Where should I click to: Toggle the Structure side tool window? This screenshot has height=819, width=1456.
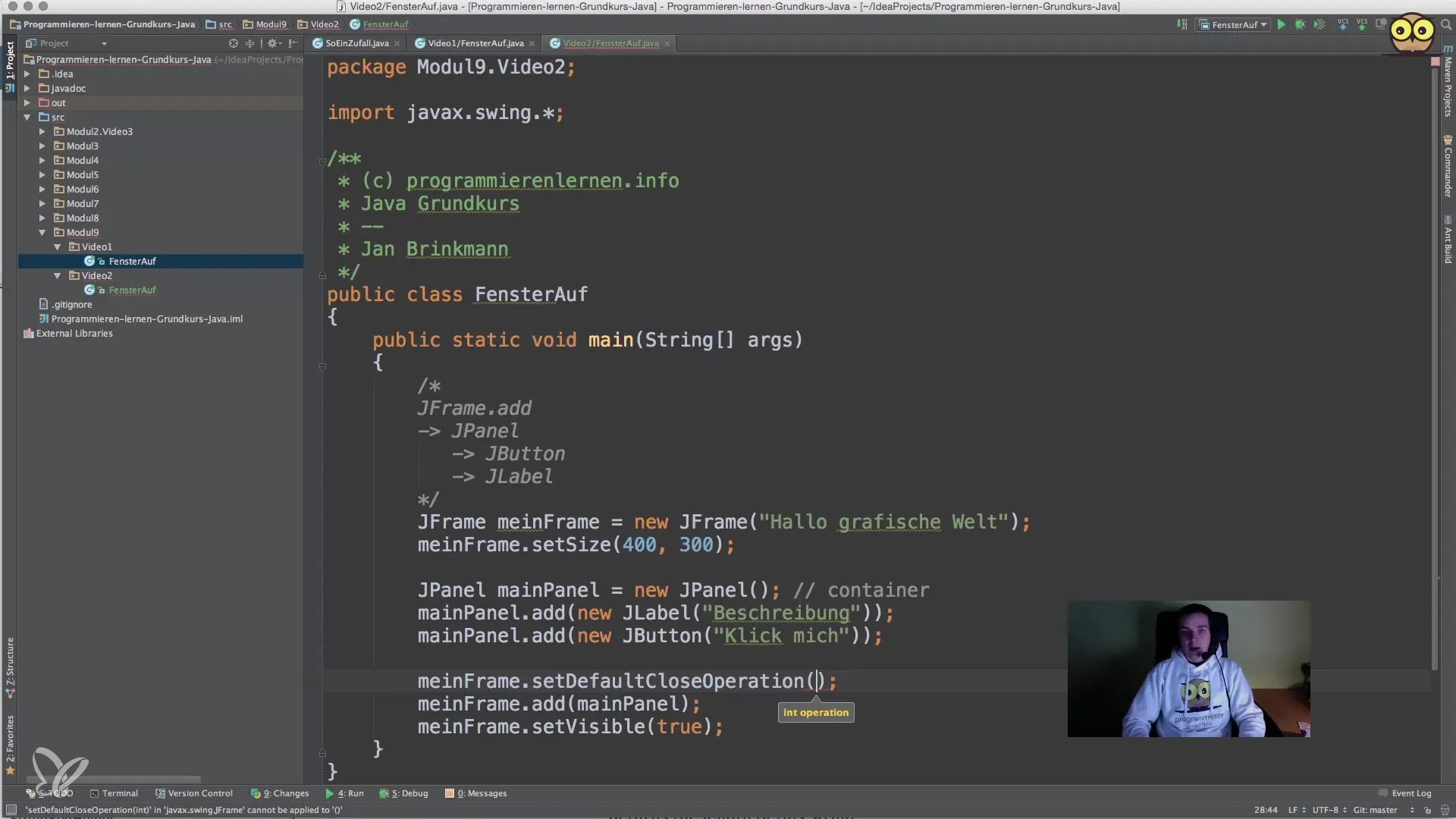[10, 664]
